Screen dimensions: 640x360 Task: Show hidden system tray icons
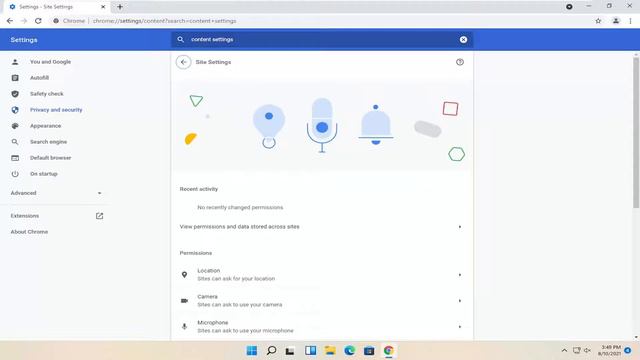coord(564,350)
